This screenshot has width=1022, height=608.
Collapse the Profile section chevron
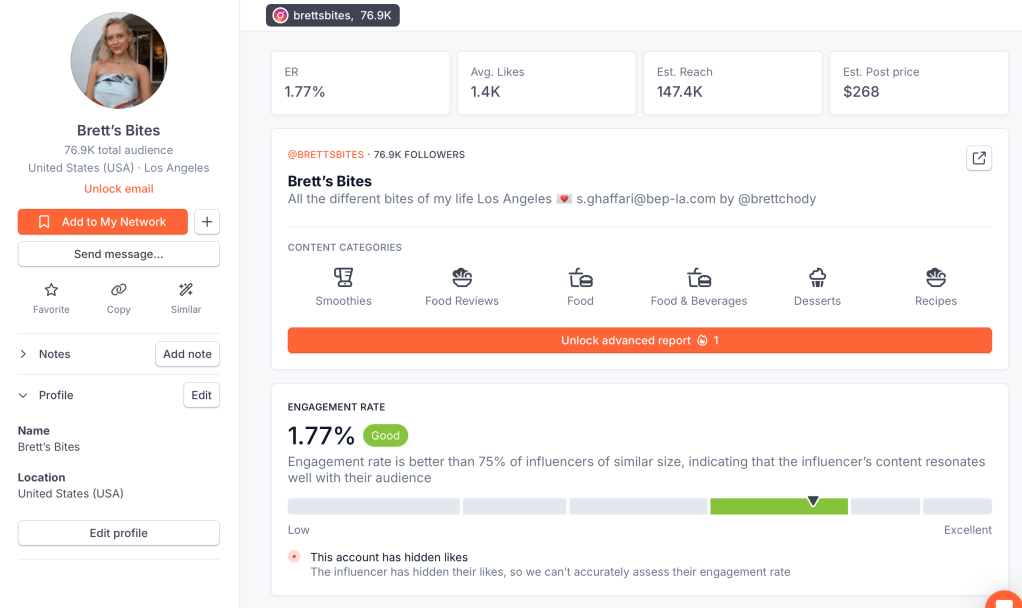23,395
